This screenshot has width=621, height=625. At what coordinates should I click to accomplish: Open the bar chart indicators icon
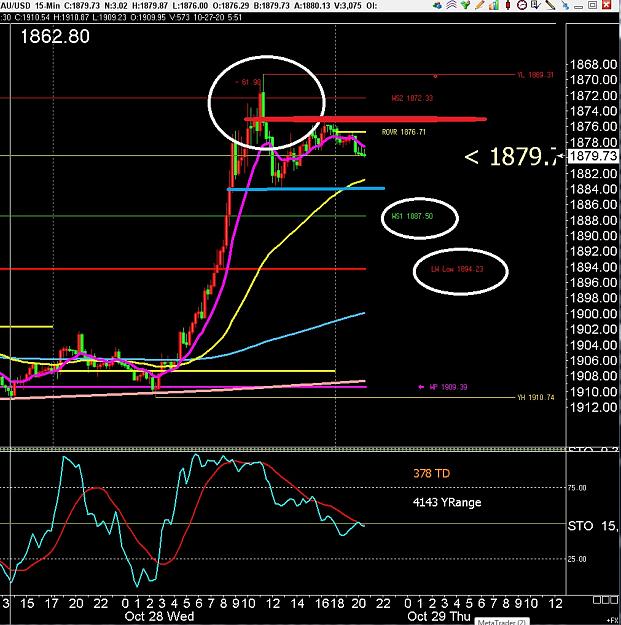click(494, 5)
